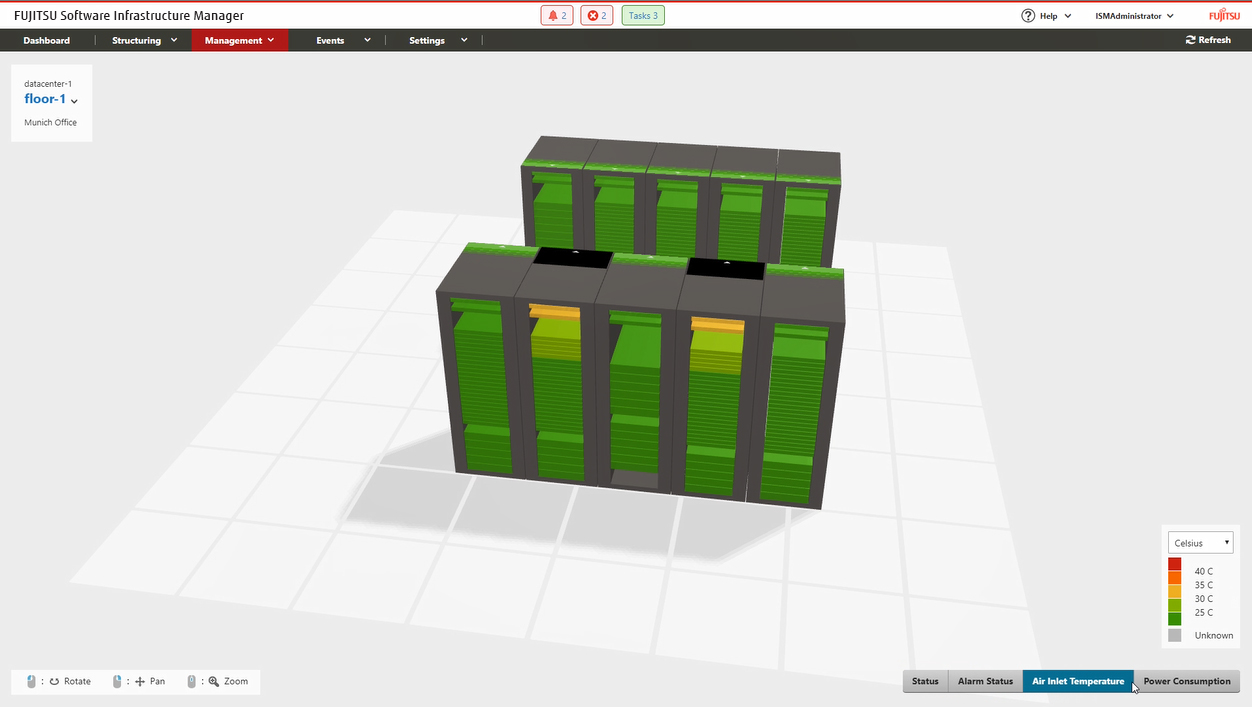
Task: Open the Structuring menu
Action: coord(144,40)
